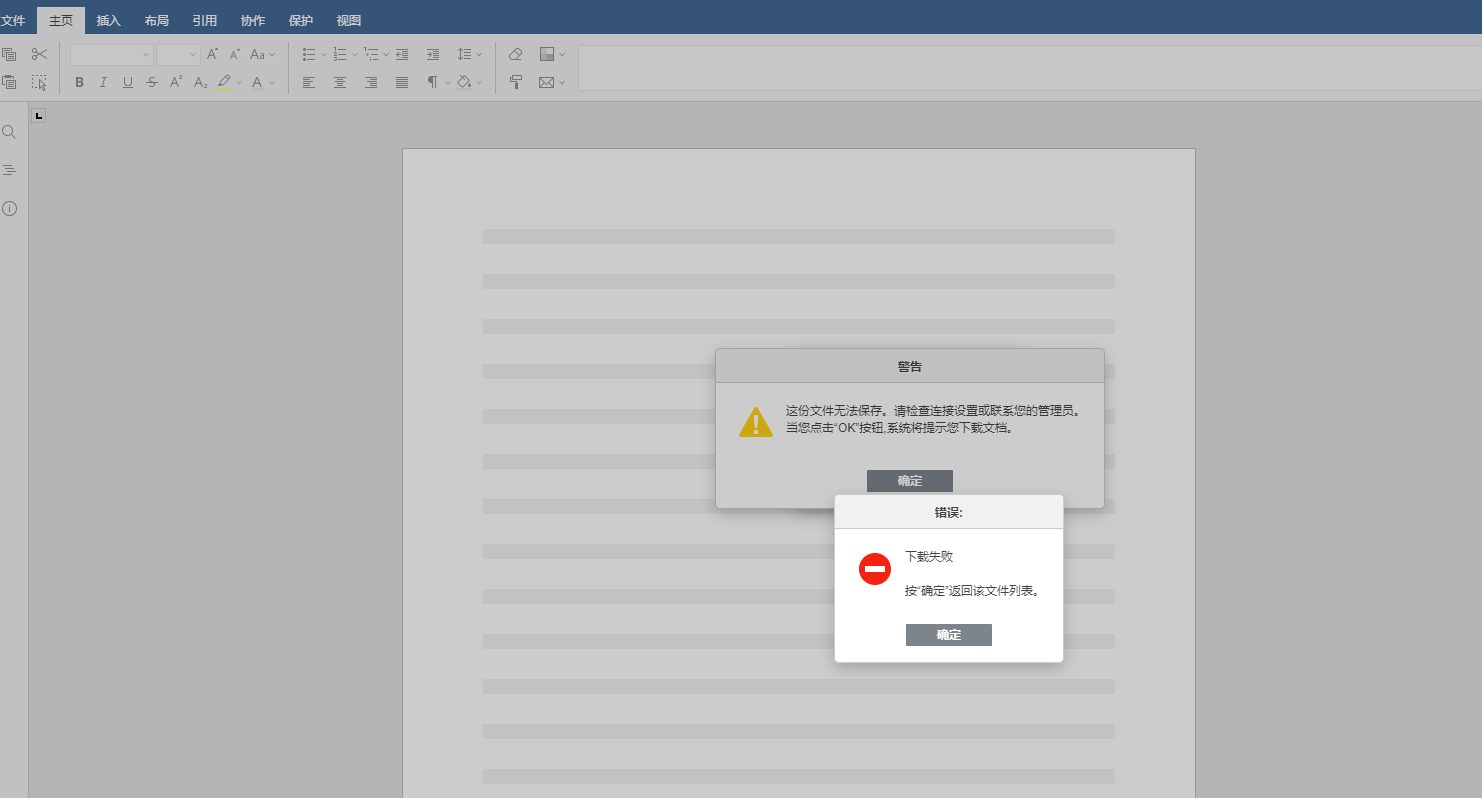Click the multilevel list icon
1482x798 pixels.
pos(371,54)
